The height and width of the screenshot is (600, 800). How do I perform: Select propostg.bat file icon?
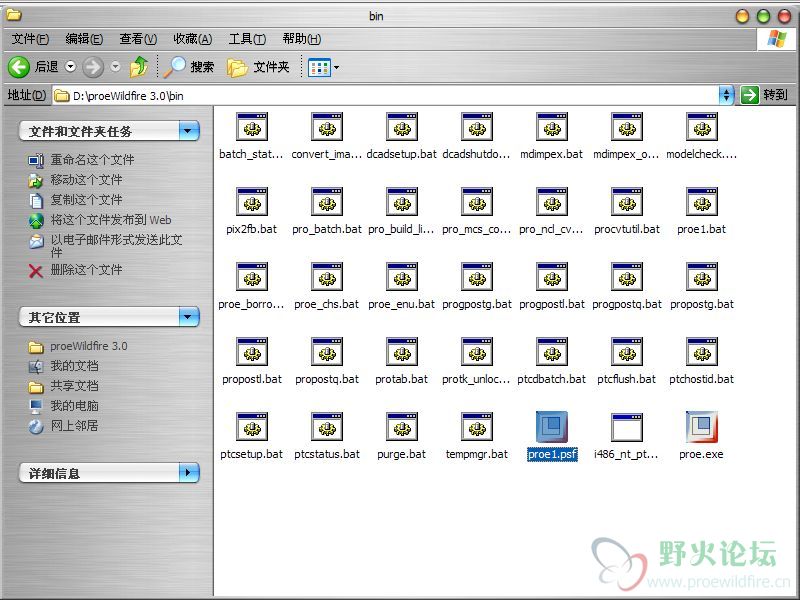(702, 277)
